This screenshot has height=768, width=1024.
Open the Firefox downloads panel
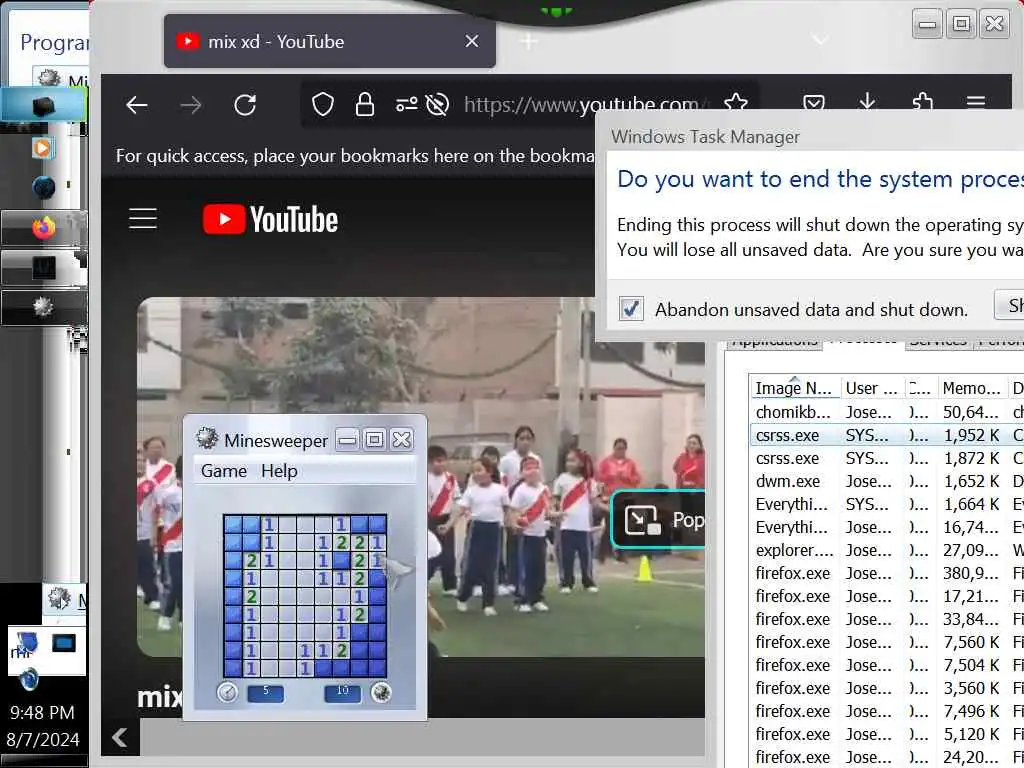[x=867, y=101]
